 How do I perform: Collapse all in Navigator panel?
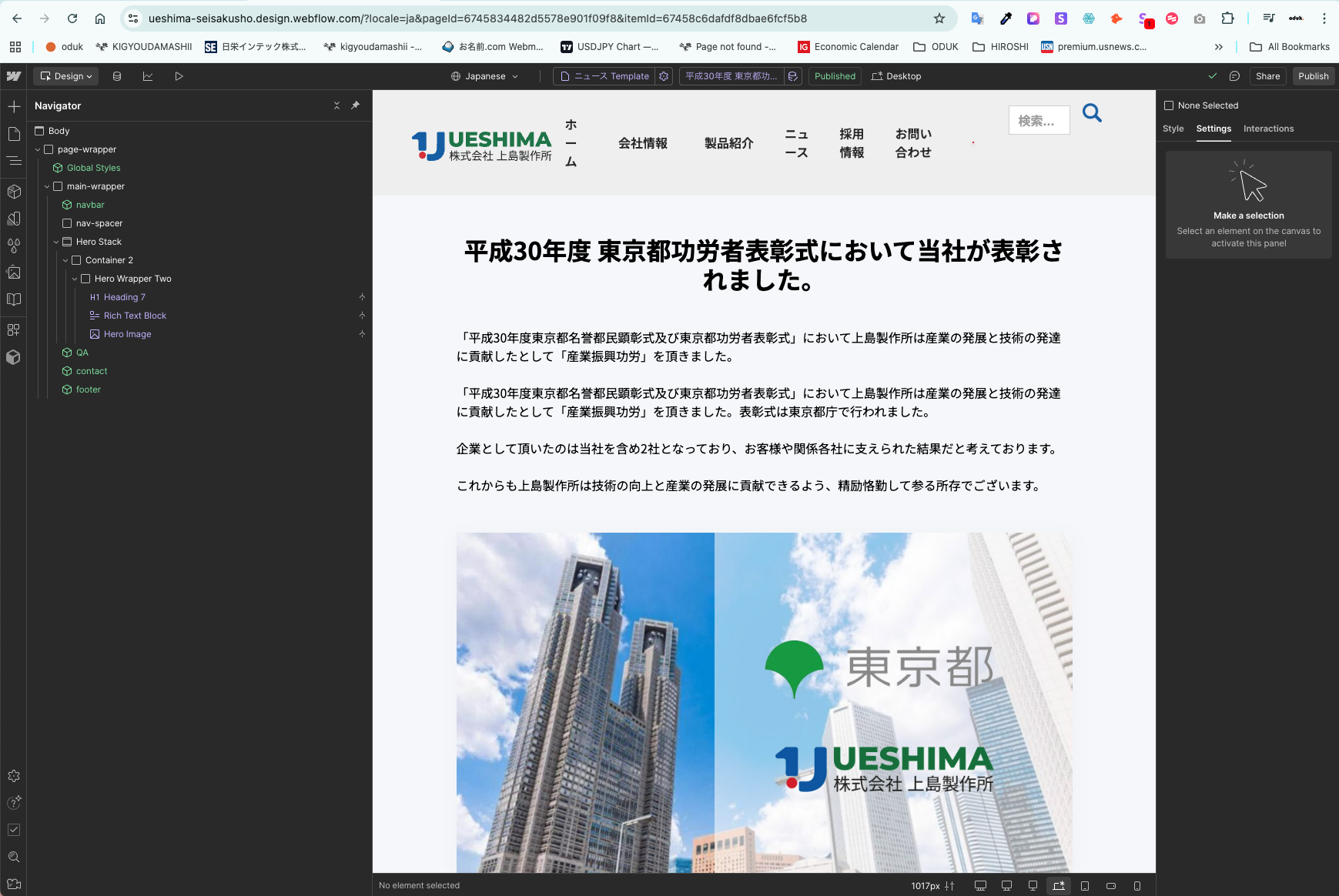coord(336,105)
